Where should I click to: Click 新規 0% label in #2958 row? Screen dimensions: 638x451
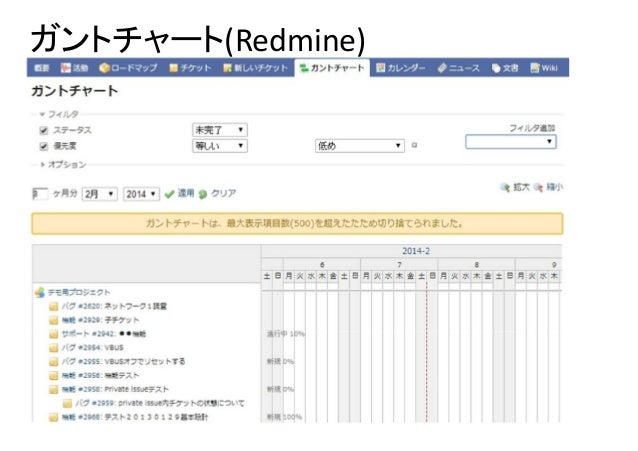[x=280, y=389]
